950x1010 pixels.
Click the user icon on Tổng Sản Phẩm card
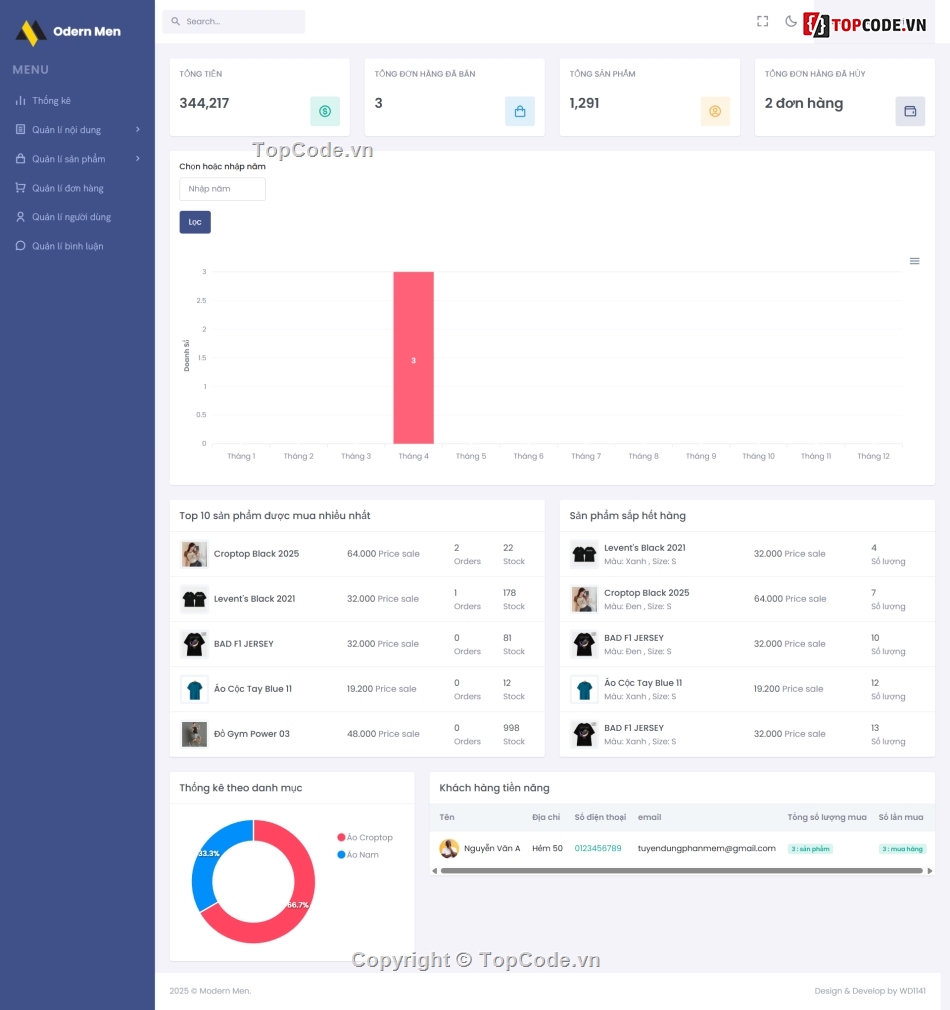(x=715, y=111)
